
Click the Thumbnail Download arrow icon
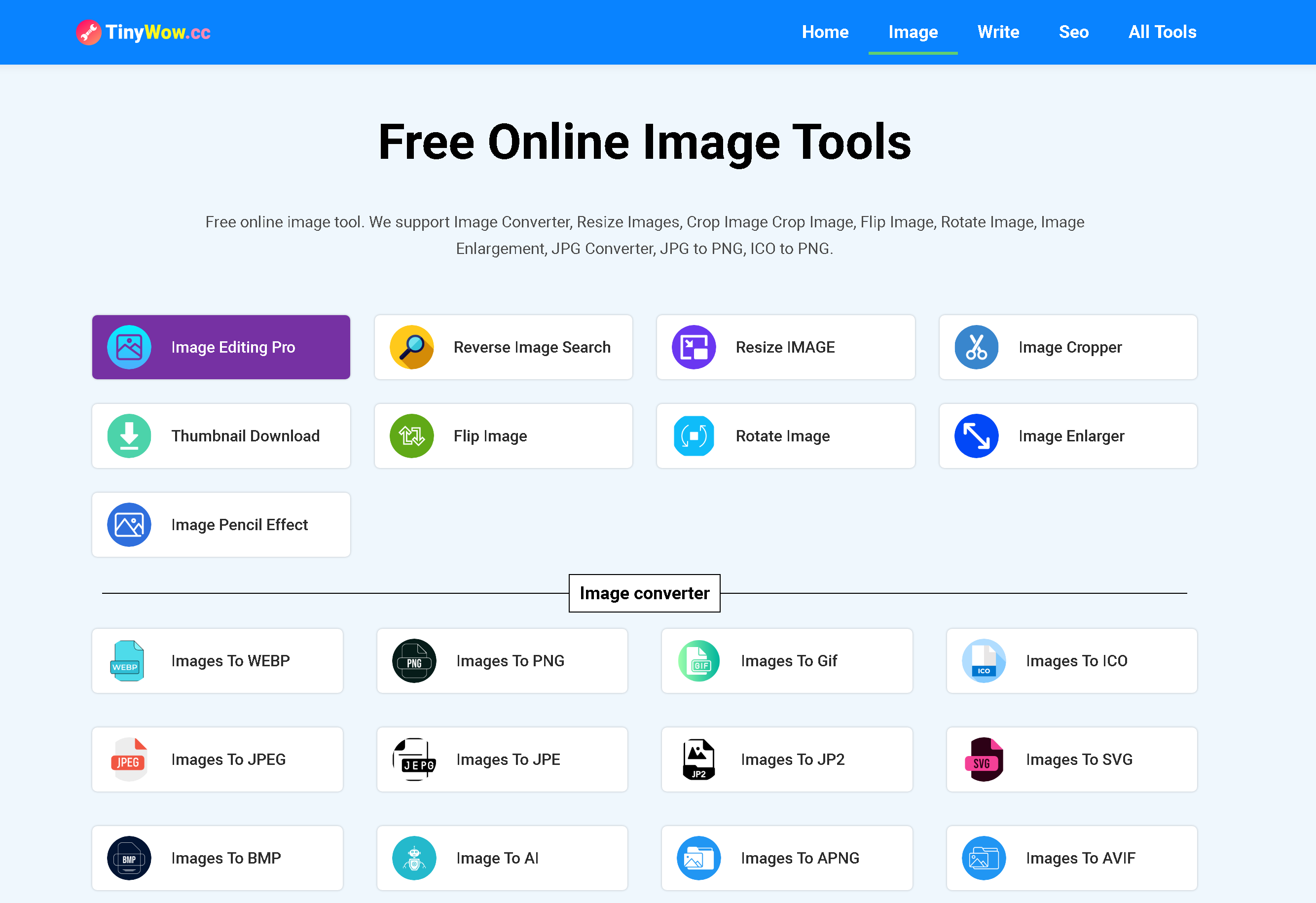[x=129, y=436]
